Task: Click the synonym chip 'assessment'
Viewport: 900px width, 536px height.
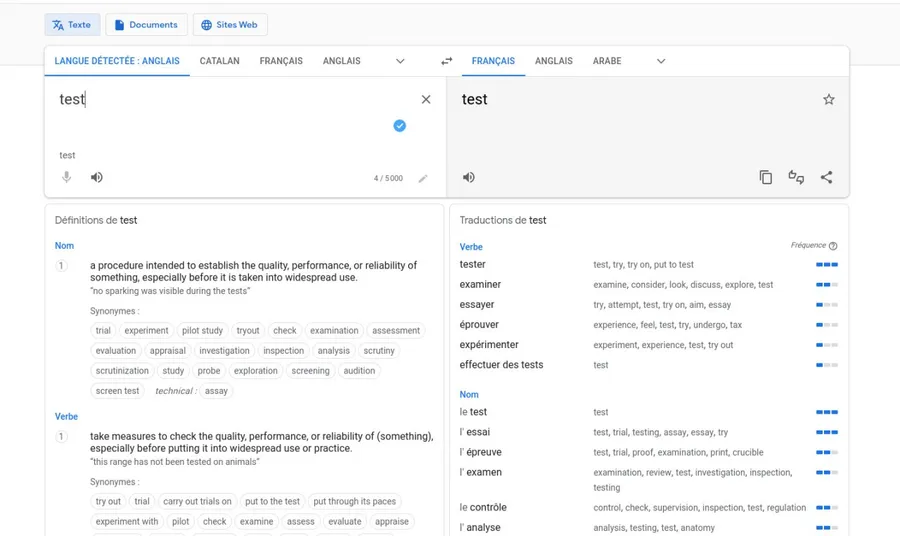Action: tap(396, 331)
